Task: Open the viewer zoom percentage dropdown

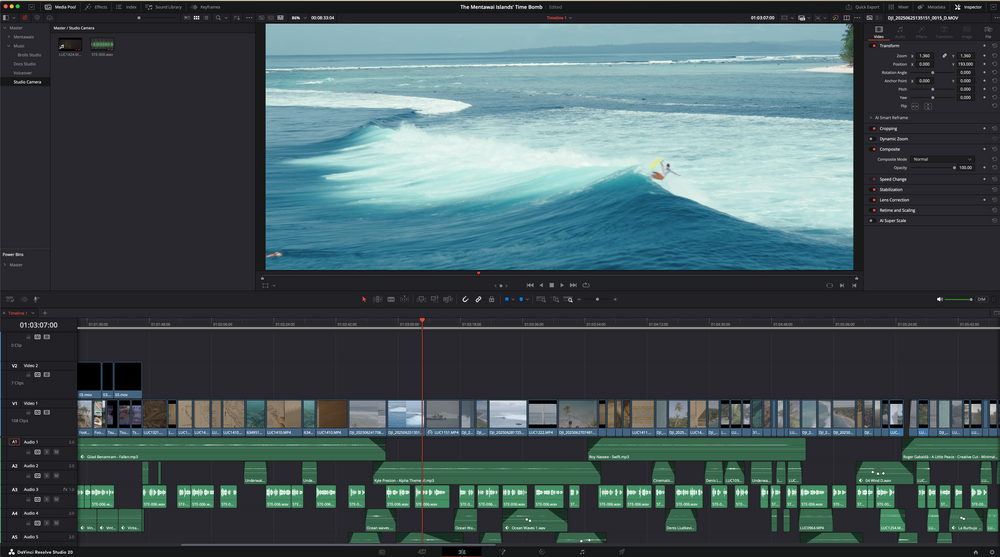Action: (x=298, y=18)
